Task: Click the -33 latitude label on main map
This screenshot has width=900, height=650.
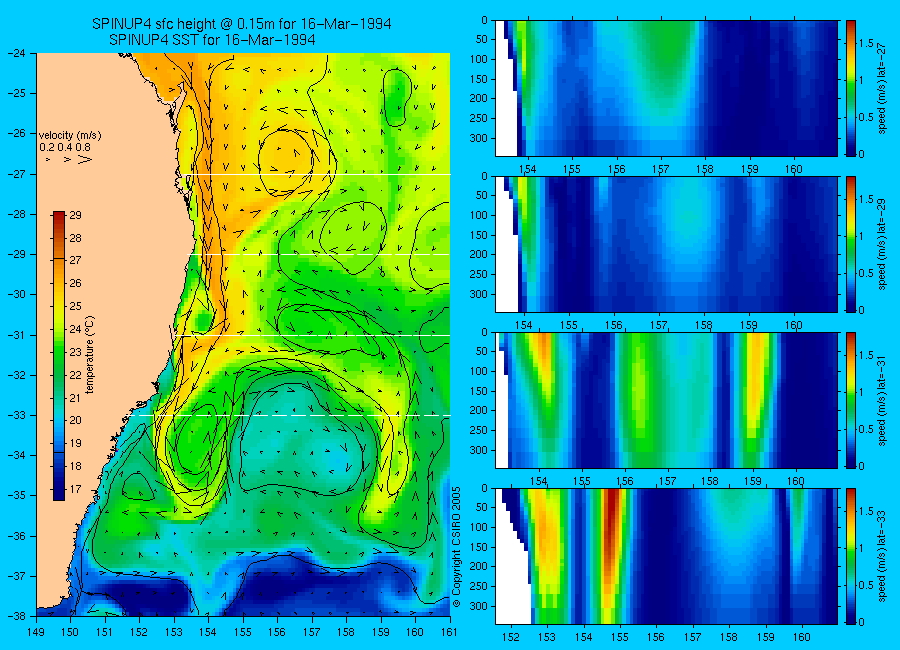Action: [x=17, y=415]
